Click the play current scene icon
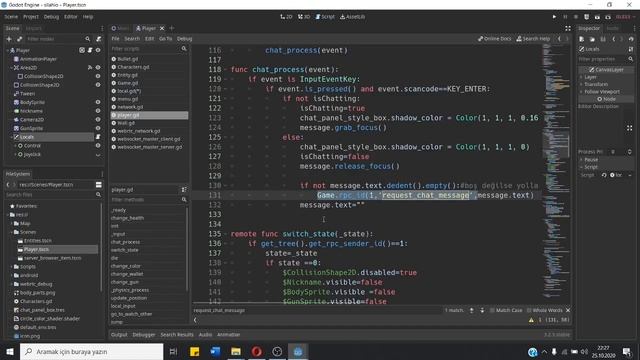640x360 pixels. pos(597,17)
